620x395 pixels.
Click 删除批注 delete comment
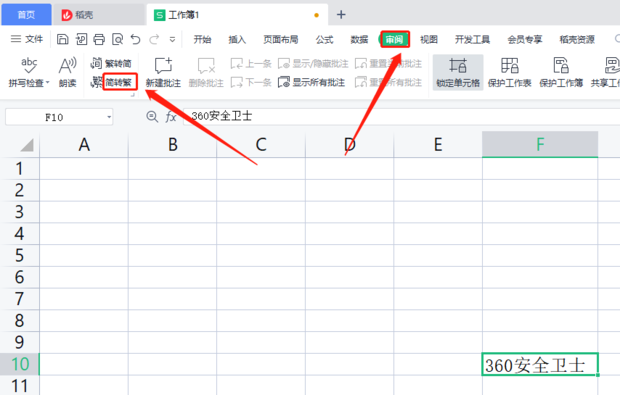(x=206, y=72)
